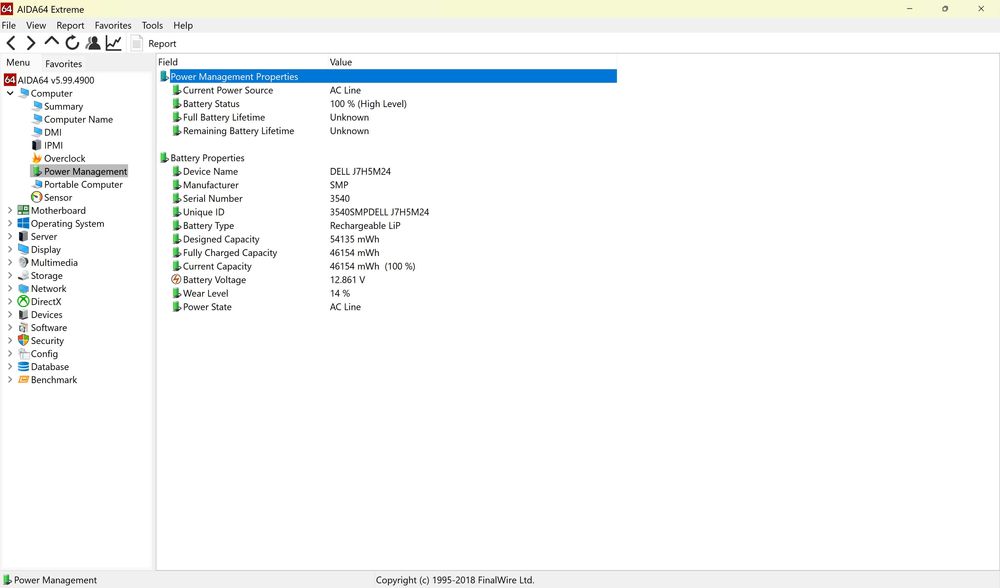The image size is (1000, 588).
Task: Sort by the Field column header
Action: pyautogui.click(x=168, y=62)
